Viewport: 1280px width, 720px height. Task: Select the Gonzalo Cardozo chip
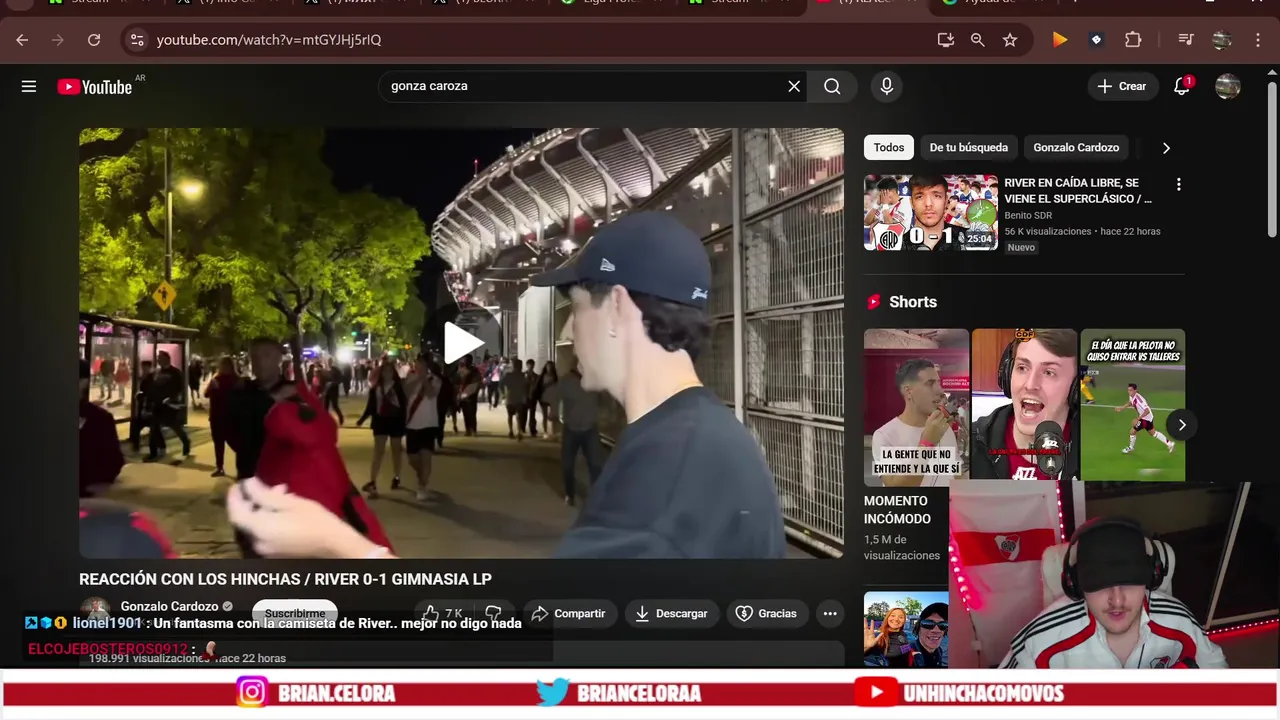1076,147
